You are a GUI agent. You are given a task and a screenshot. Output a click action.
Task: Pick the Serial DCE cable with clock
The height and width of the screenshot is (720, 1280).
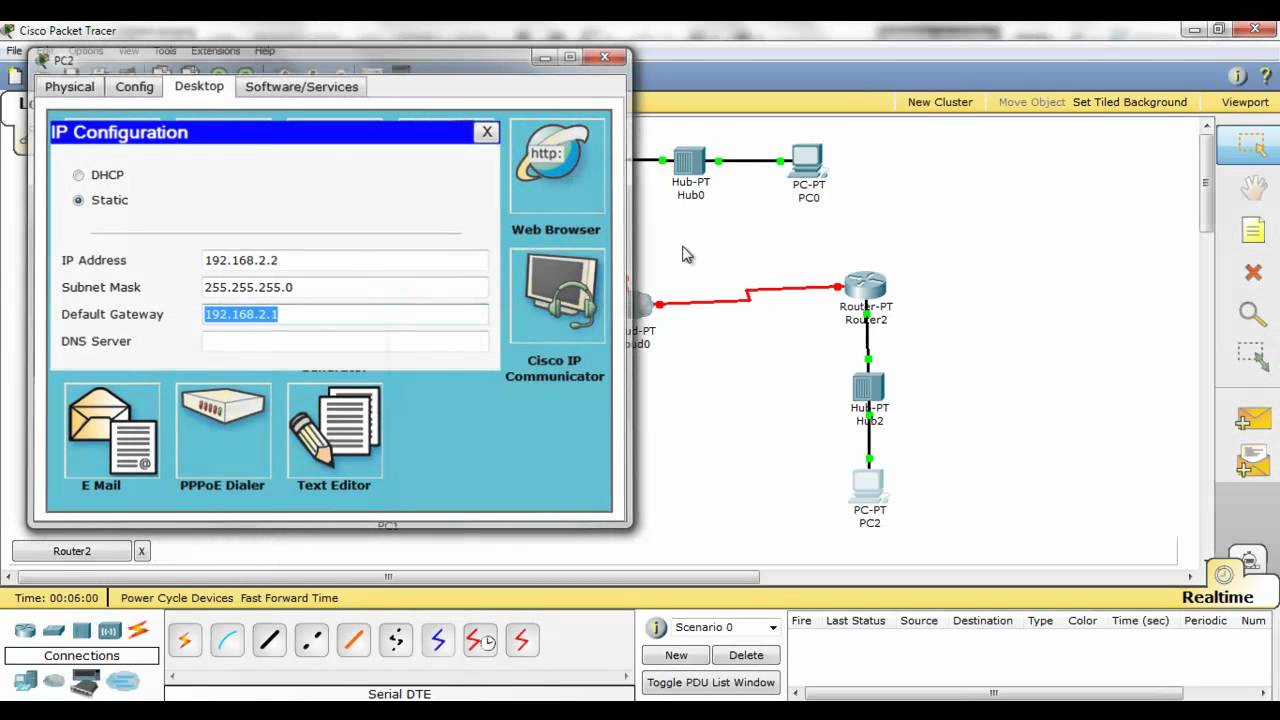[480, 640]
